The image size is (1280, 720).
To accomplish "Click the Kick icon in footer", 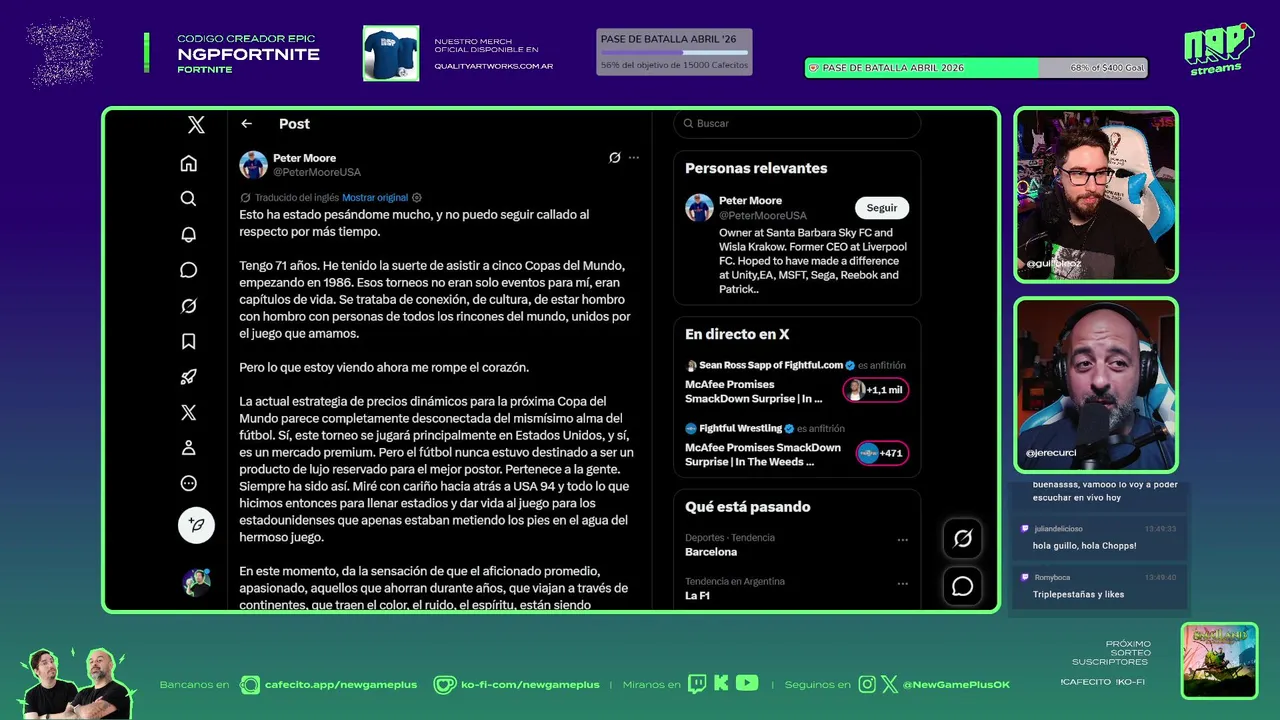I will [x=721, y=684].
